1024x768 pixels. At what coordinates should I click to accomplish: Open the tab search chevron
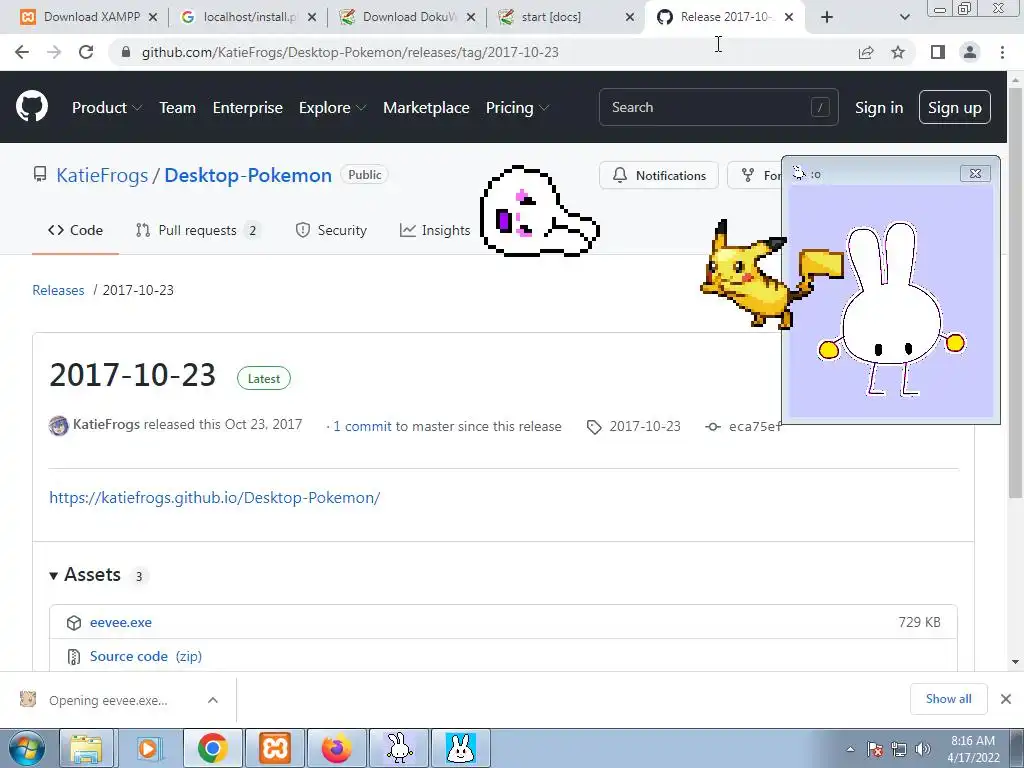point(904,18)
